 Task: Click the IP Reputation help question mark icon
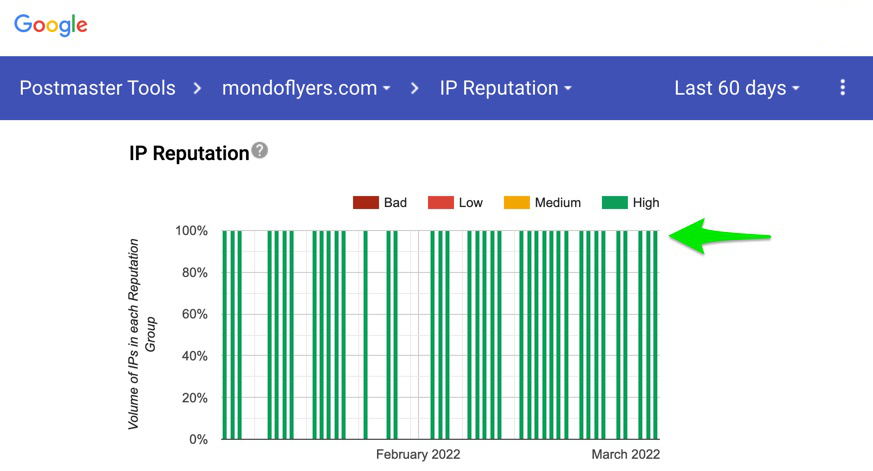[x=259, y=150]
